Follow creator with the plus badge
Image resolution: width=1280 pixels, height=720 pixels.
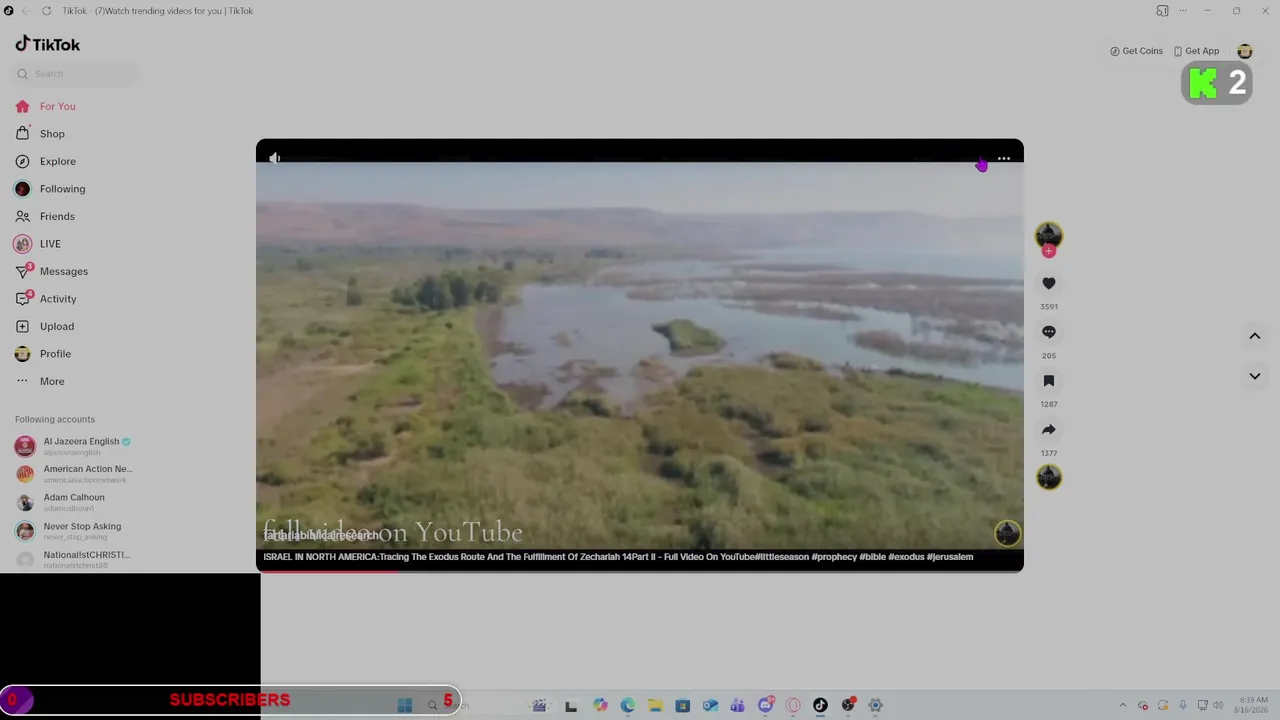1049,251
